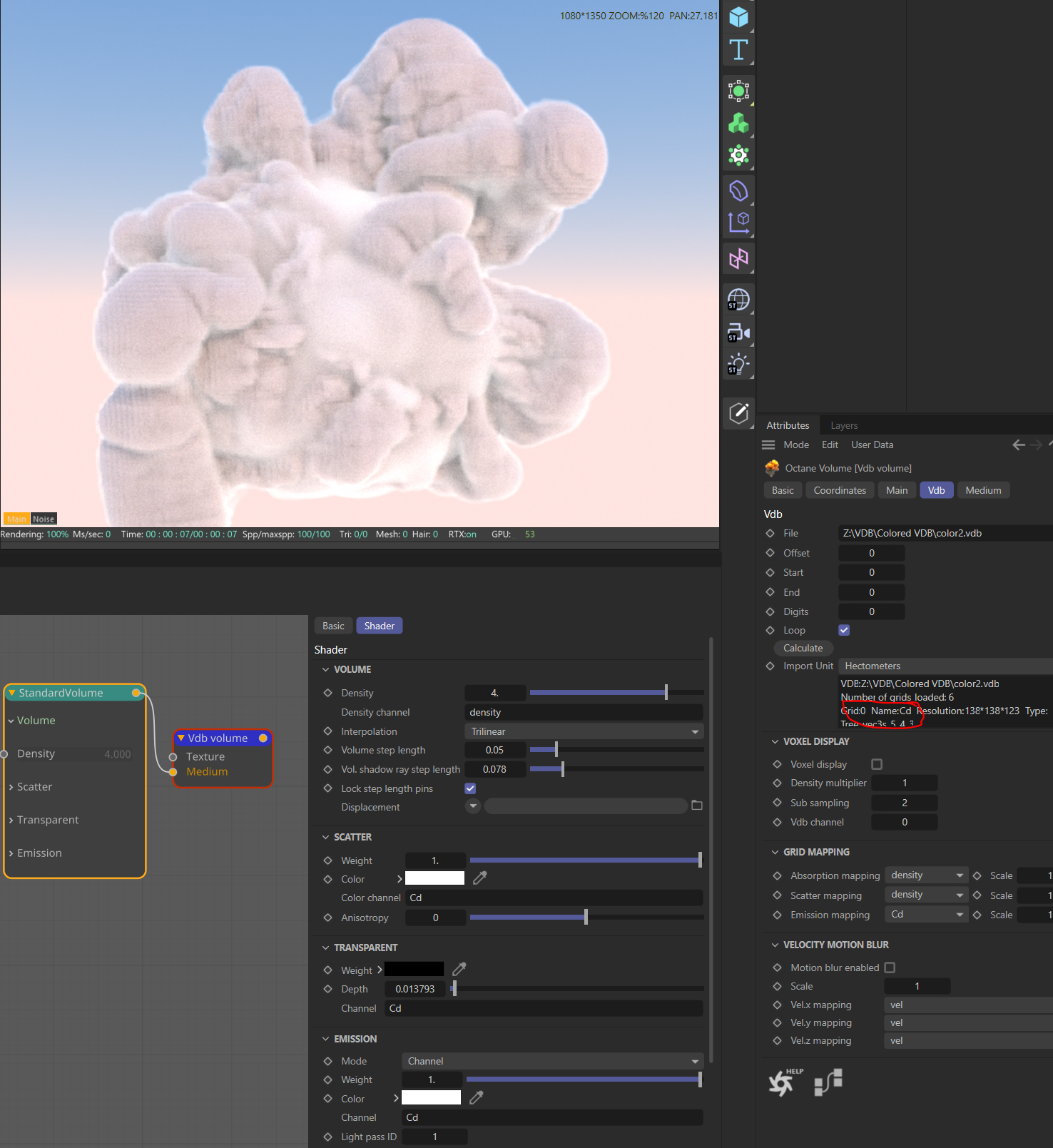Click keyframe diamond next to Anisotropy

tap(327, 918)
